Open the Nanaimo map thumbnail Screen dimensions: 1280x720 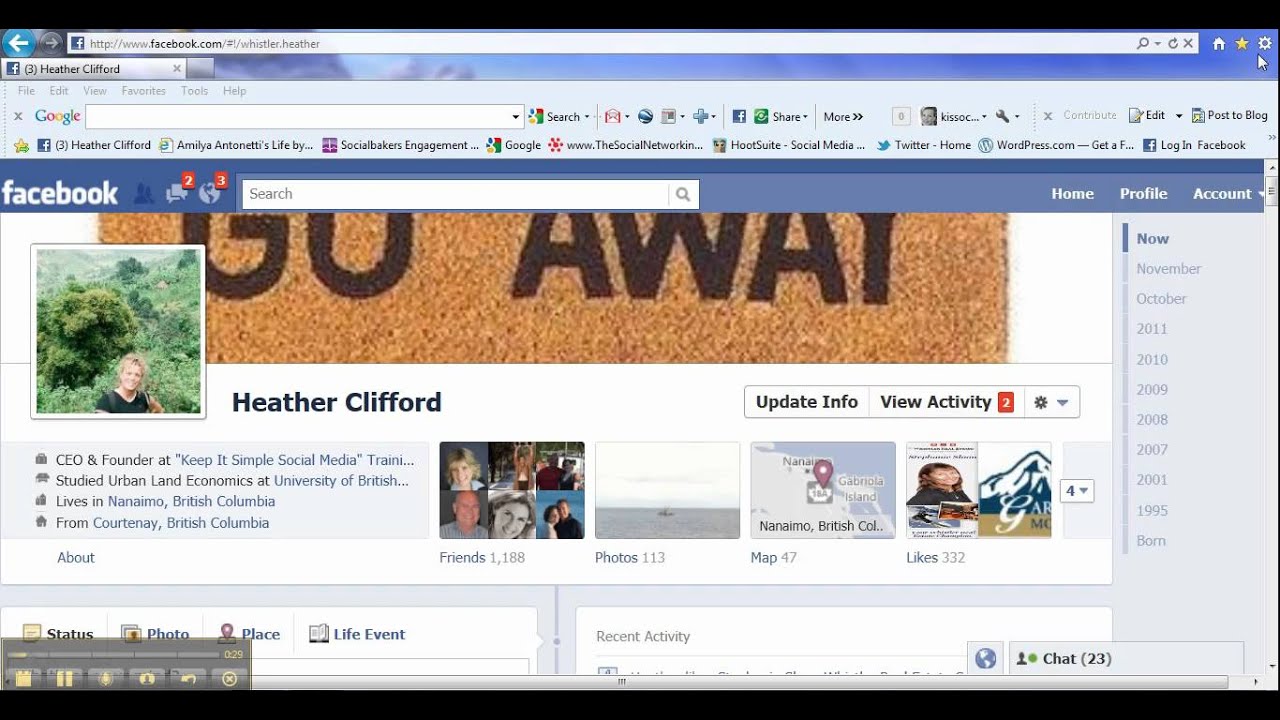coord(823,490)
